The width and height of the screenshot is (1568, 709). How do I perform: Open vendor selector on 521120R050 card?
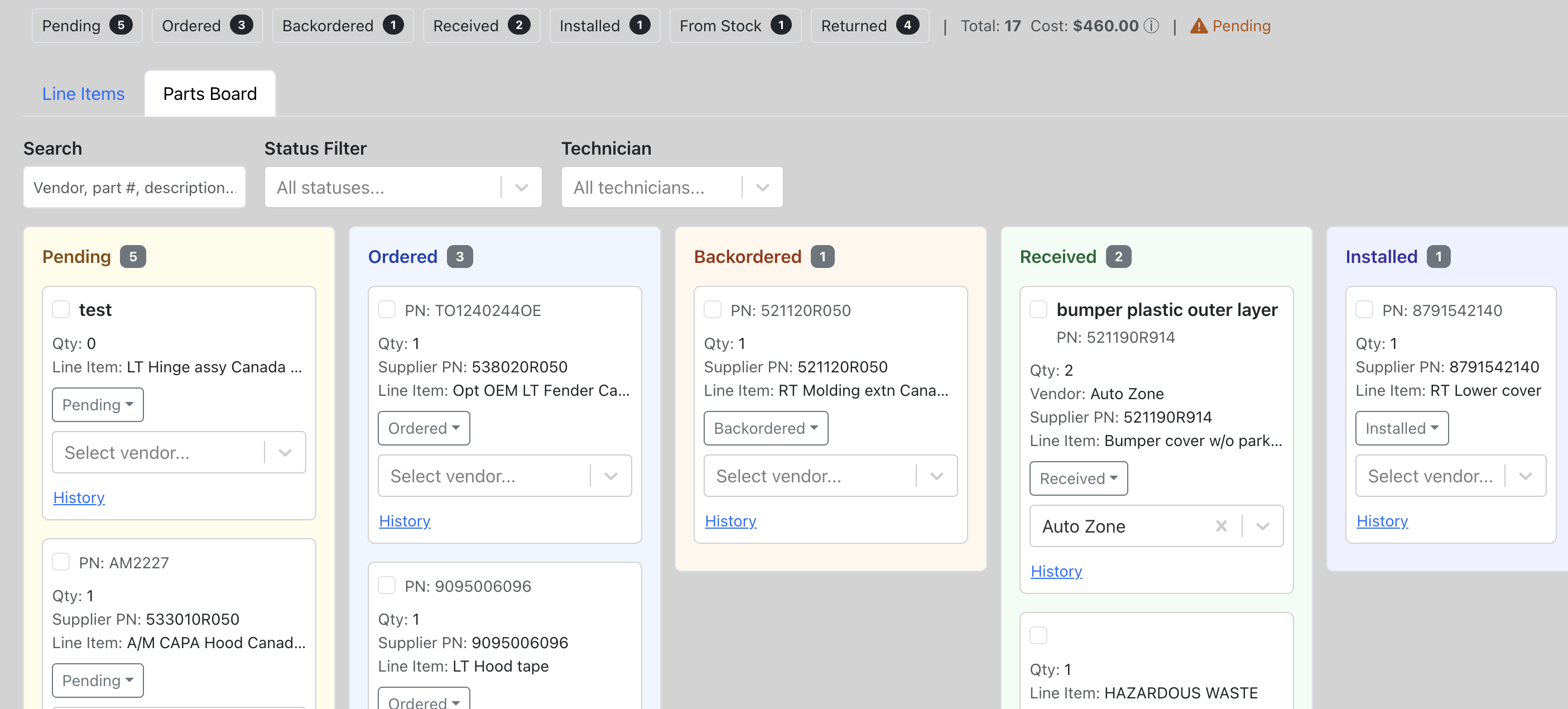point(830,476)
